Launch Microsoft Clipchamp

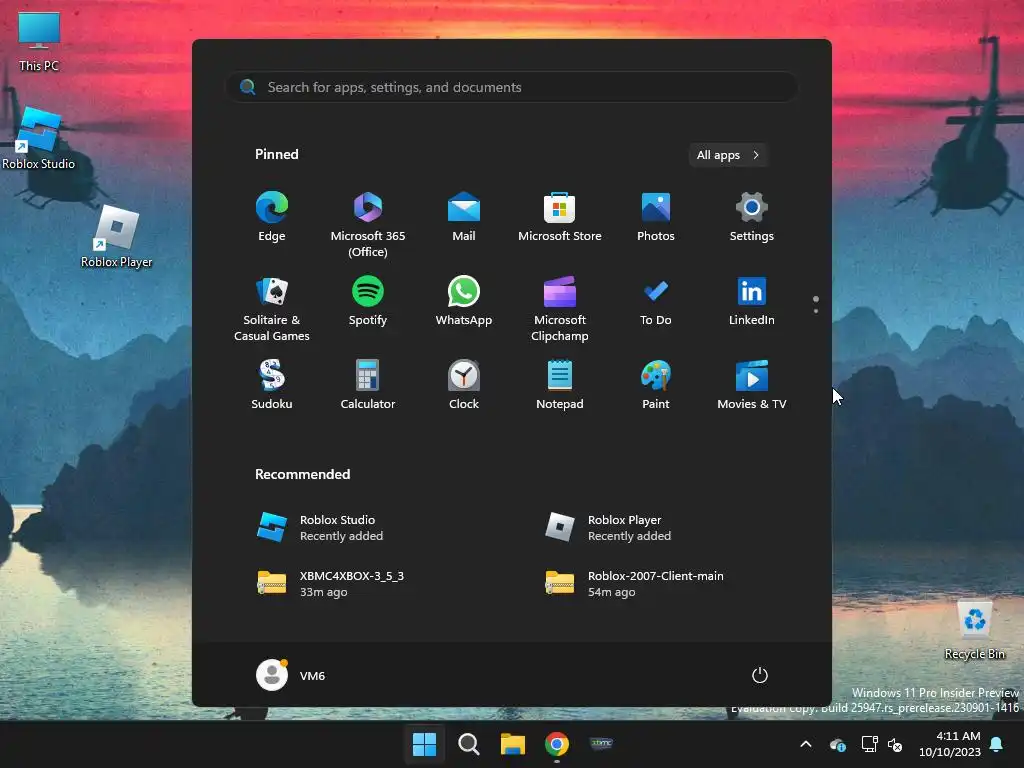(x=560, y=309)
